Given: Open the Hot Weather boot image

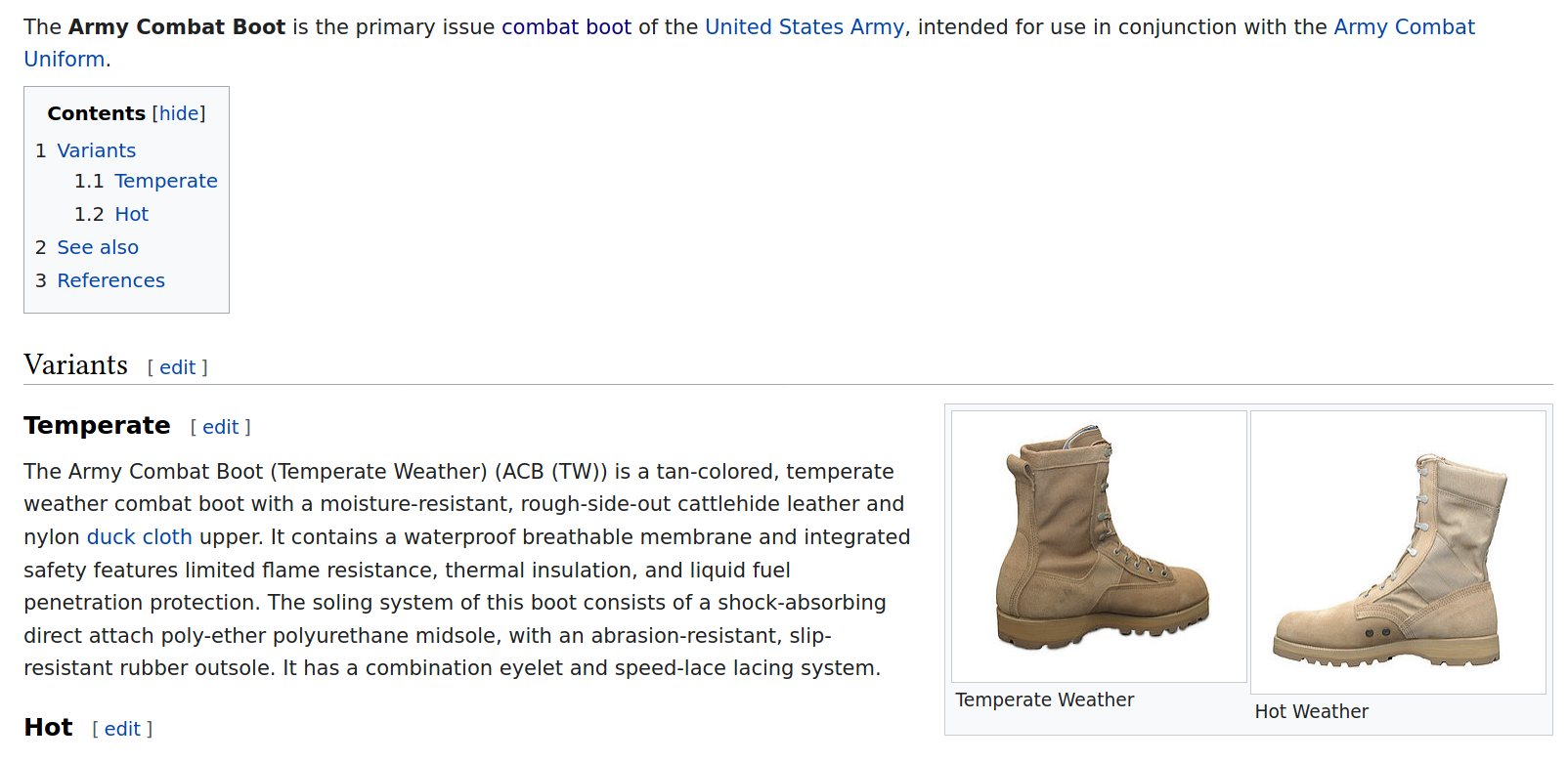Looking at the screenshot, I should coord(1397,552).
